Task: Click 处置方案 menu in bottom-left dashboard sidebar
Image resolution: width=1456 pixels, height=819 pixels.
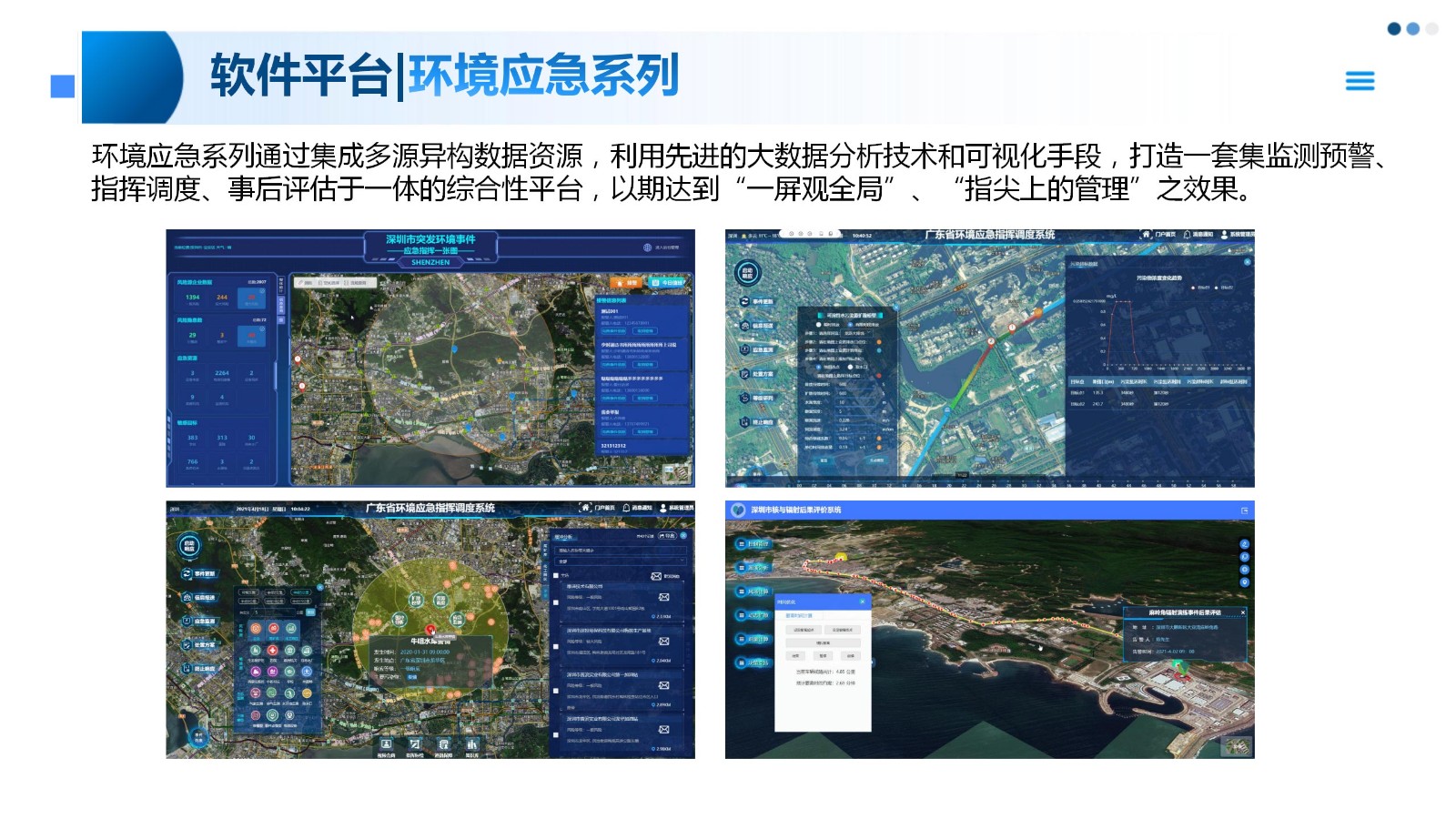Action: pos(198,645)
